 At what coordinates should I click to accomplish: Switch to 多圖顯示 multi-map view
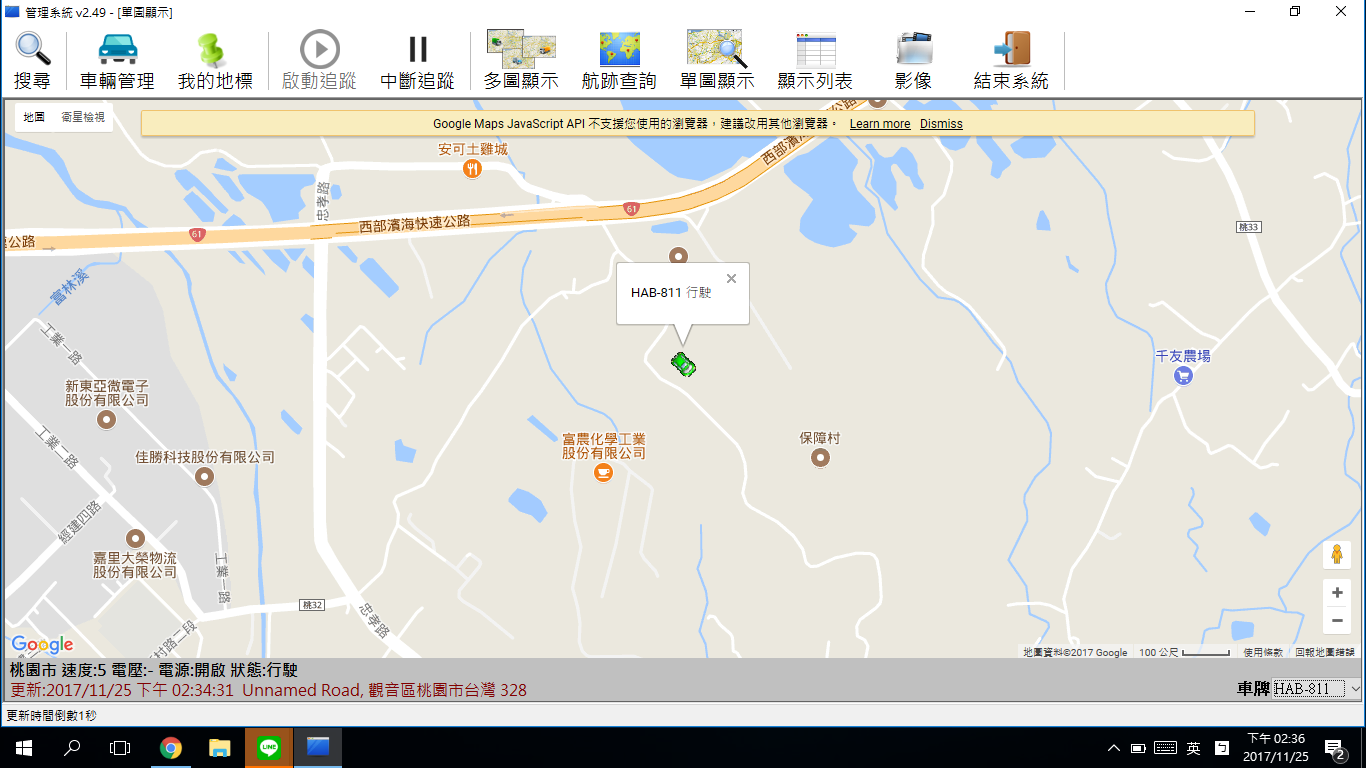coord(520,61)
